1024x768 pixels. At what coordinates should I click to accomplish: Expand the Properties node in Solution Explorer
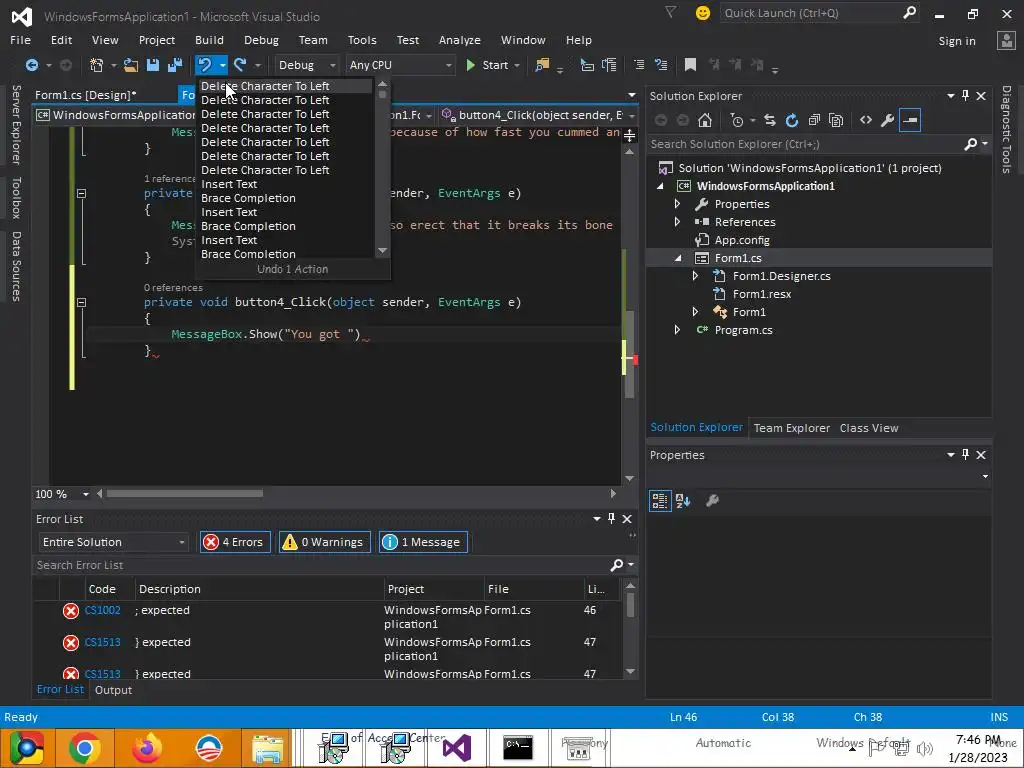pyautogui.click(x=677, y=204)
